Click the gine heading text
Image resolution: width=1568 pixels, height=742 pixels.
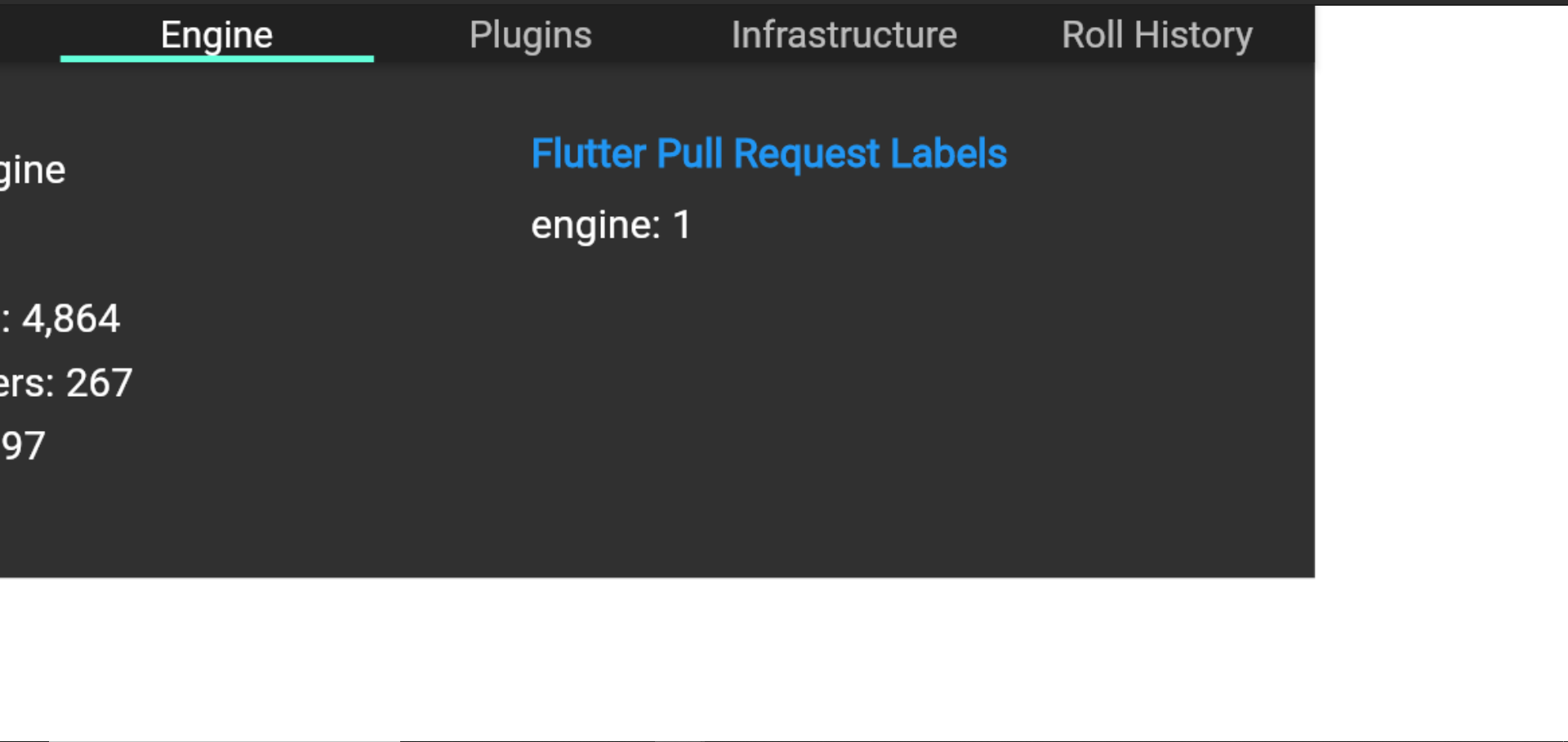coord(33,169)
